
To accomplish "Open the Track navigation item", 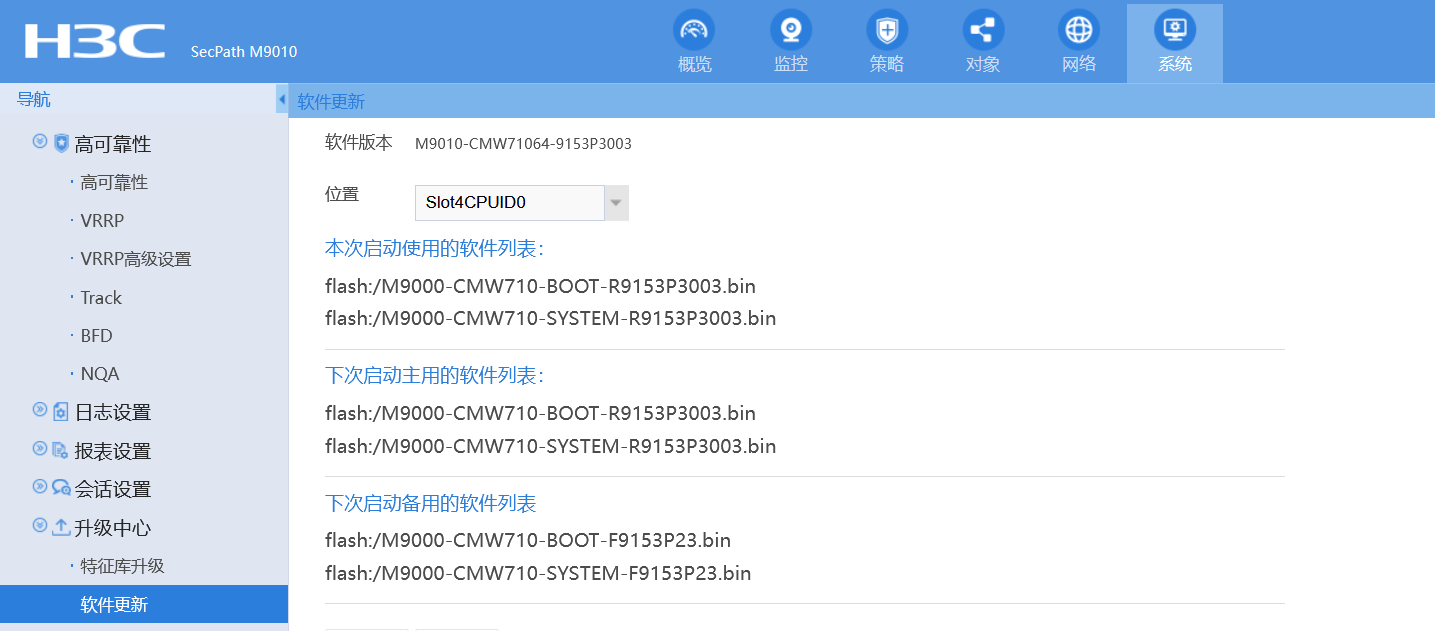I will click(x=101, y=297).
